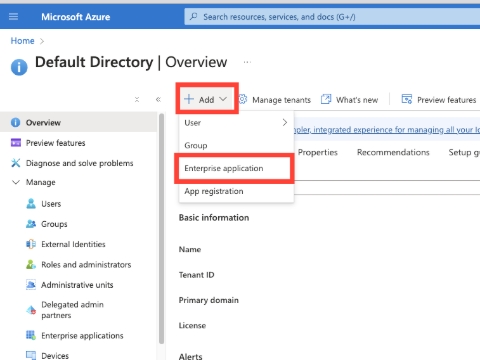Click Preview features toolbar icon
The image size is (480, 360).
(407, 99)
